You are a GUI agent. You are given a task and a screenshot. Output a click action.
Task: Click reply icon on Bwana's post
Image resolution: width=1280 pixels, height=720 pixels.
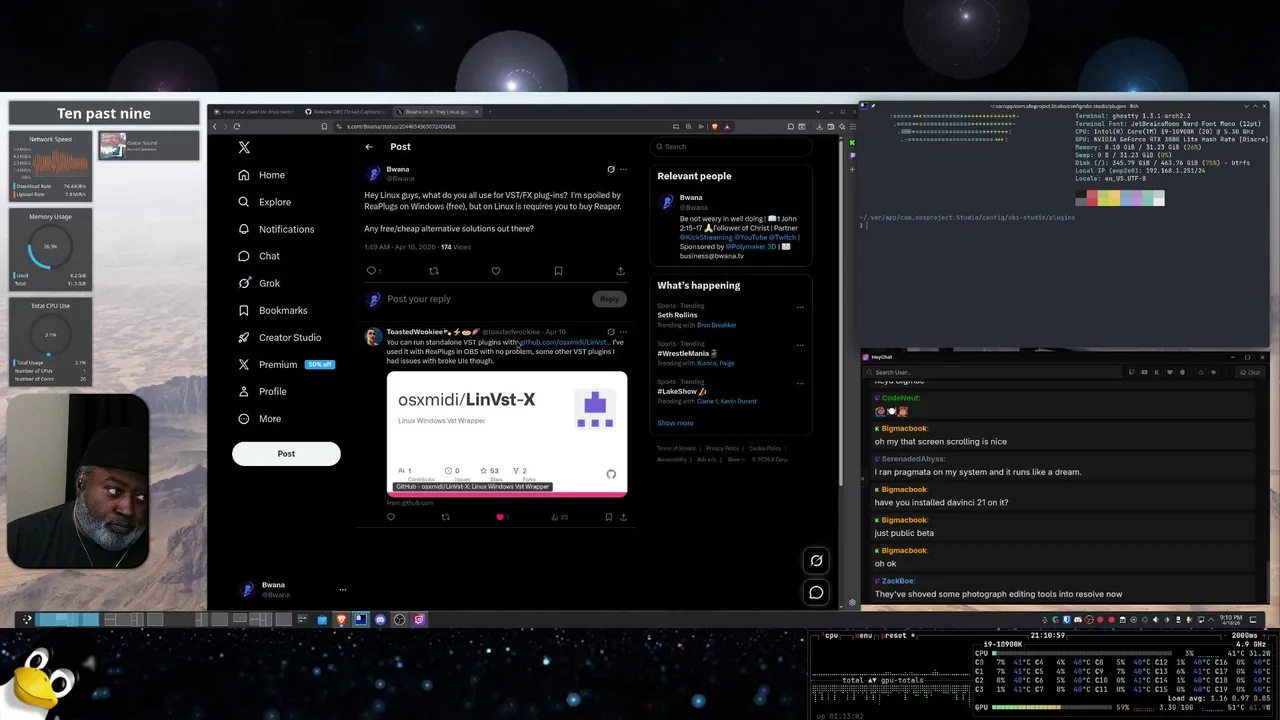(x=371, y=271)
